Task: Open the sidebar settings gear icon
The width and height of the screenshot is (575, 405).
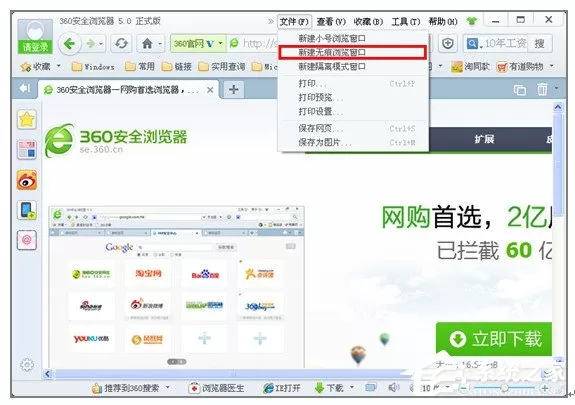Action: click(27, 364)
